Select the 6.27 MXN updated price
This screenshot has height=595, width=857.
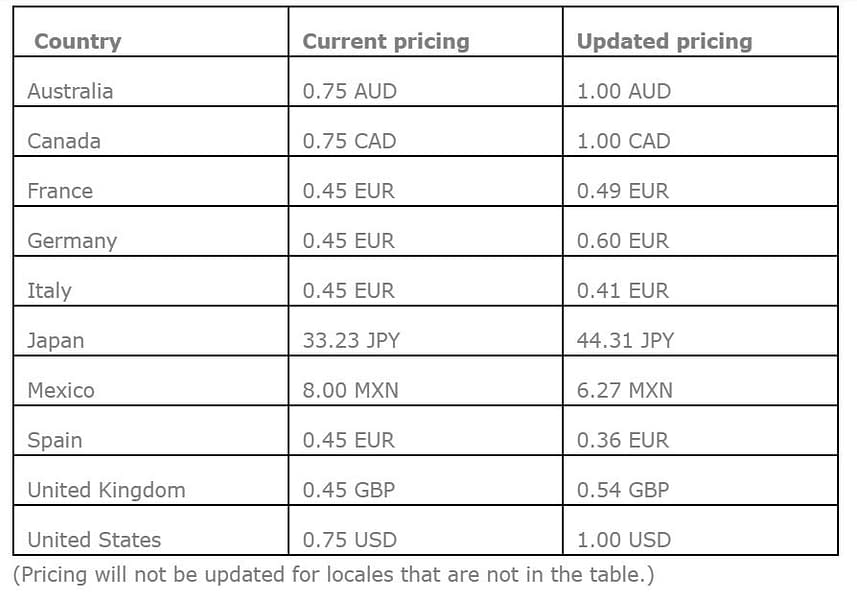625,390
